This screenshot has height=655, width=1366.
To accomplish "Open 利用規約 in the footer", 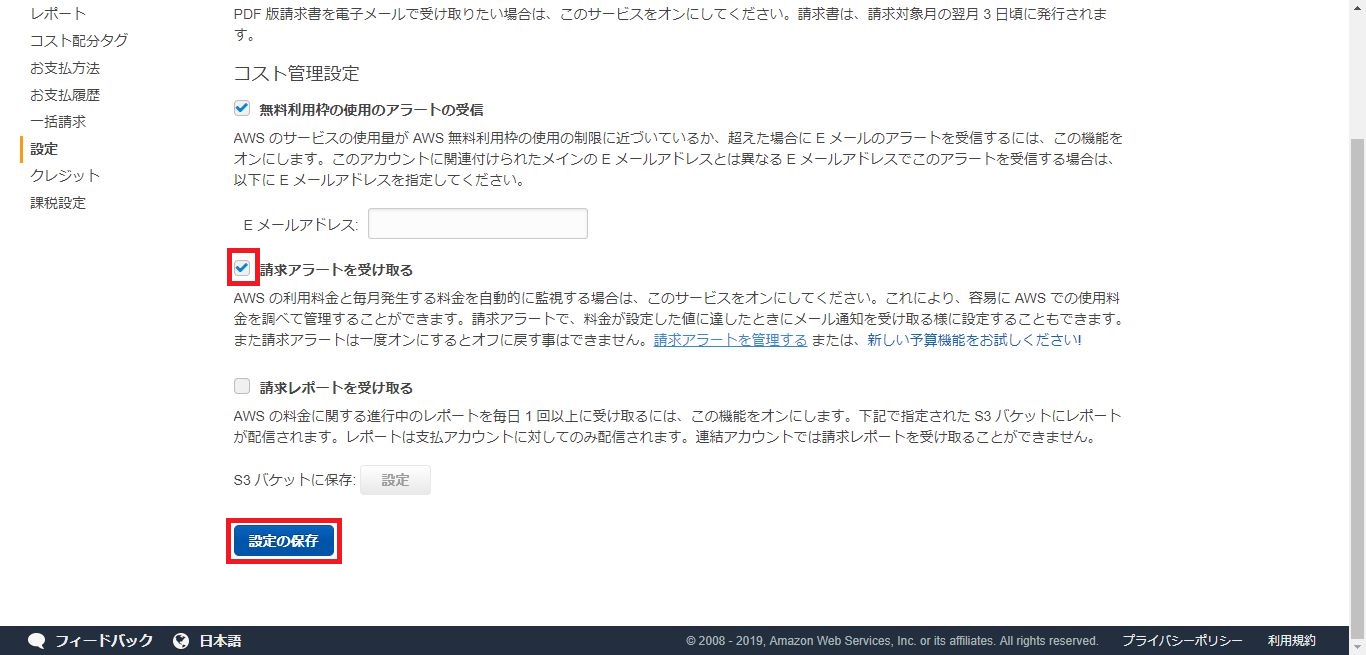I will tap(1292, 641).
